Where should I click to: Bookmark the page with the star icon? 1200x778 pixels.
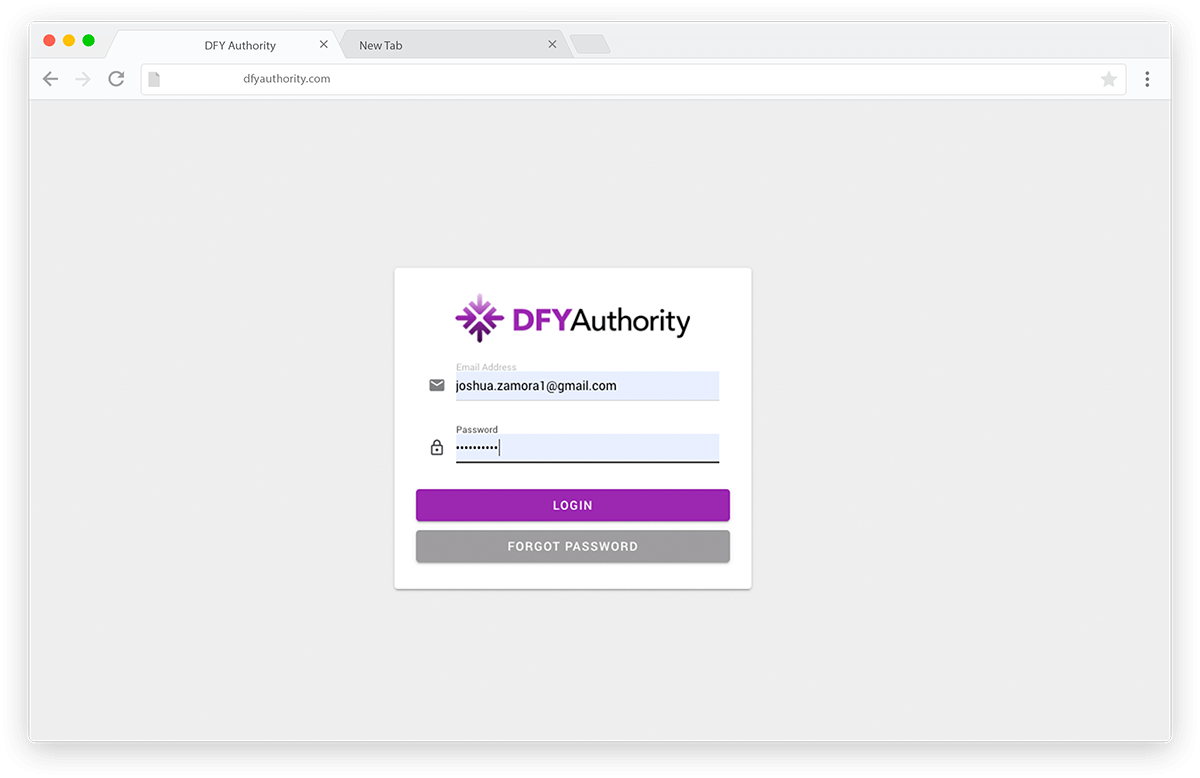coord(1108,79)
